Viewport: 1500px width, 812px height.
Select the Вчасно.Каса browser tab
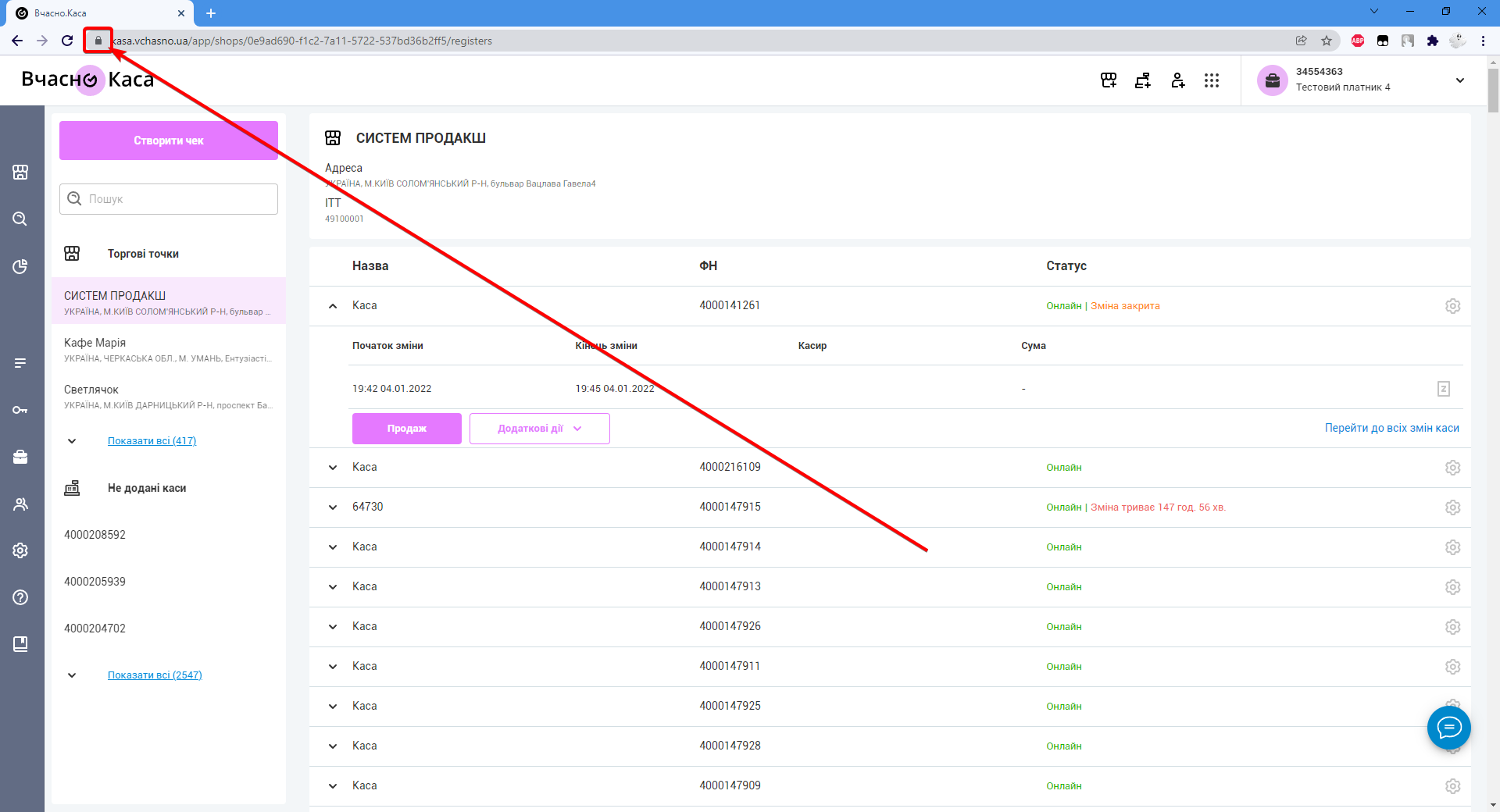click(x=102, y=13)
